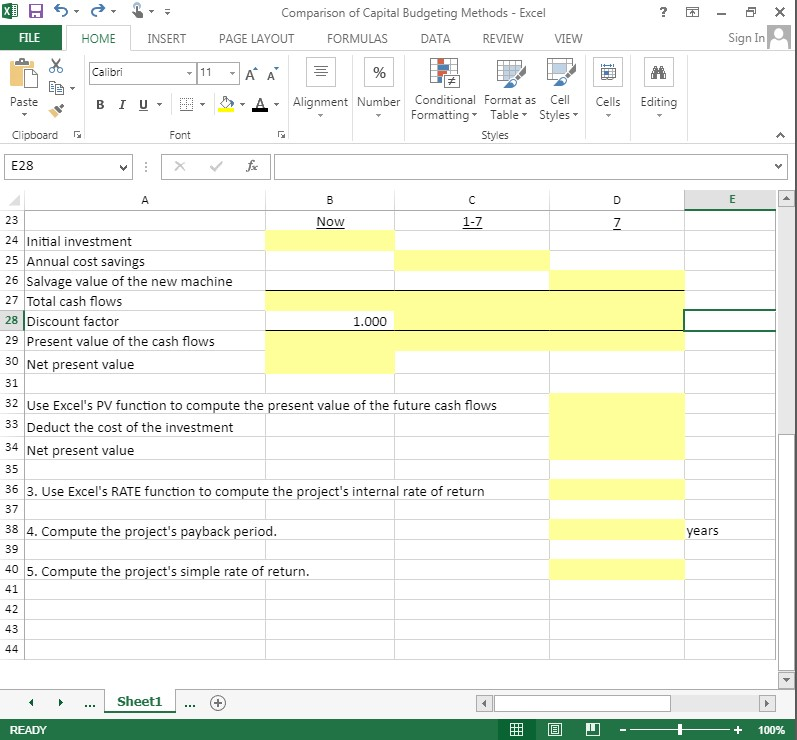Collapse the ribbon with the chevron
This screenshot has width=797, height=740.
coord(780,135)
